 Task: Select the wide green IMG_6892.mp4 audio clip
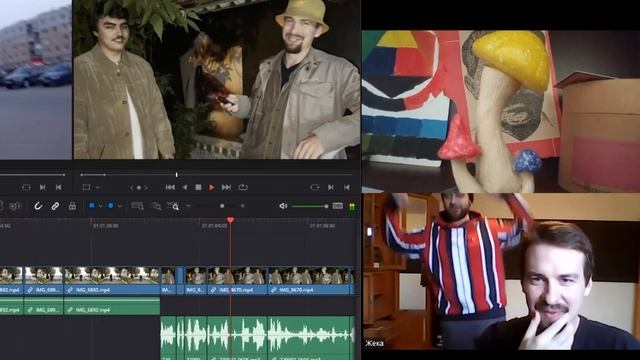[x=112, y=307]
